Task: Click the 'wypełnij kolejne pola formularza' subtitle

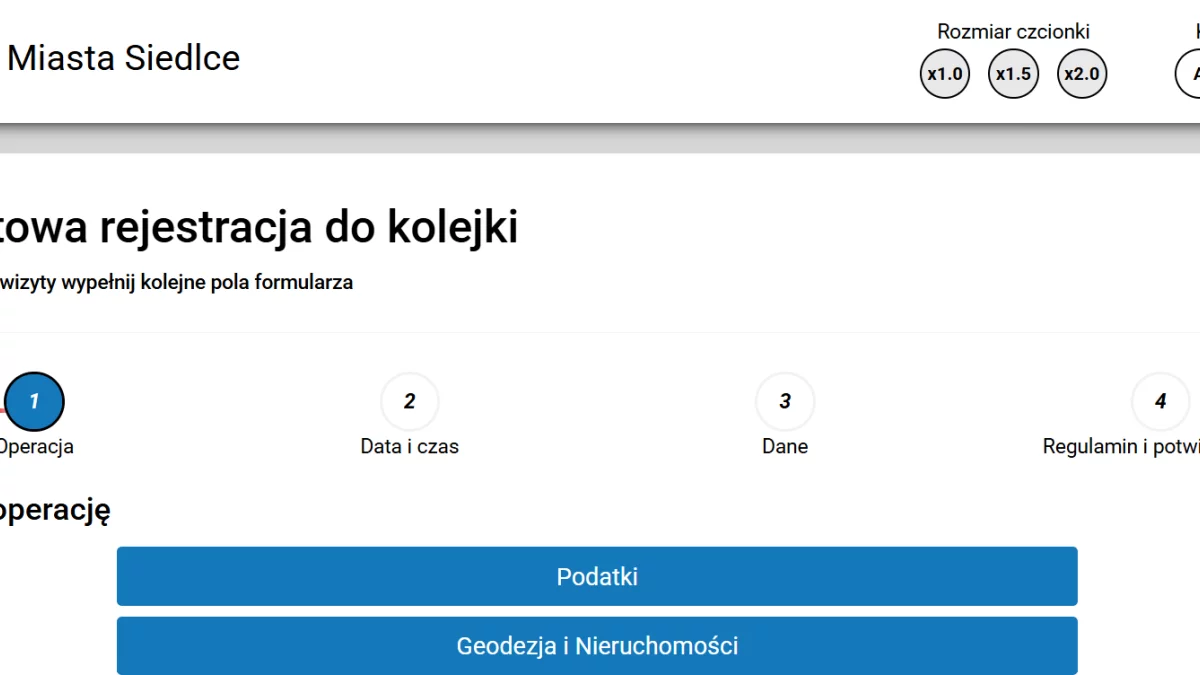Action: pyautogui.click(x=176, y=282)
